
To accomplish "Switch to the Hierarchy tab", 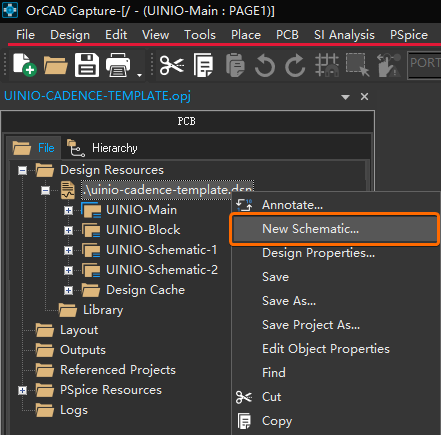I will [x=102, y=148].
